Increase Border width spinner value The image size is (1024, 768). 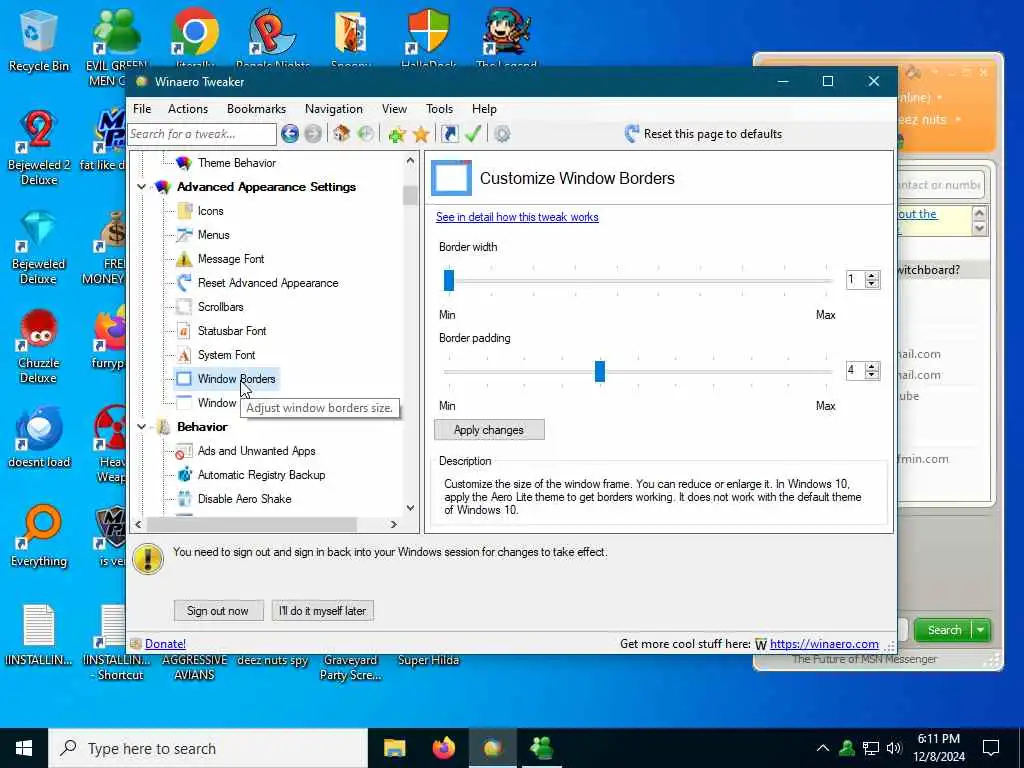point(872,276)
